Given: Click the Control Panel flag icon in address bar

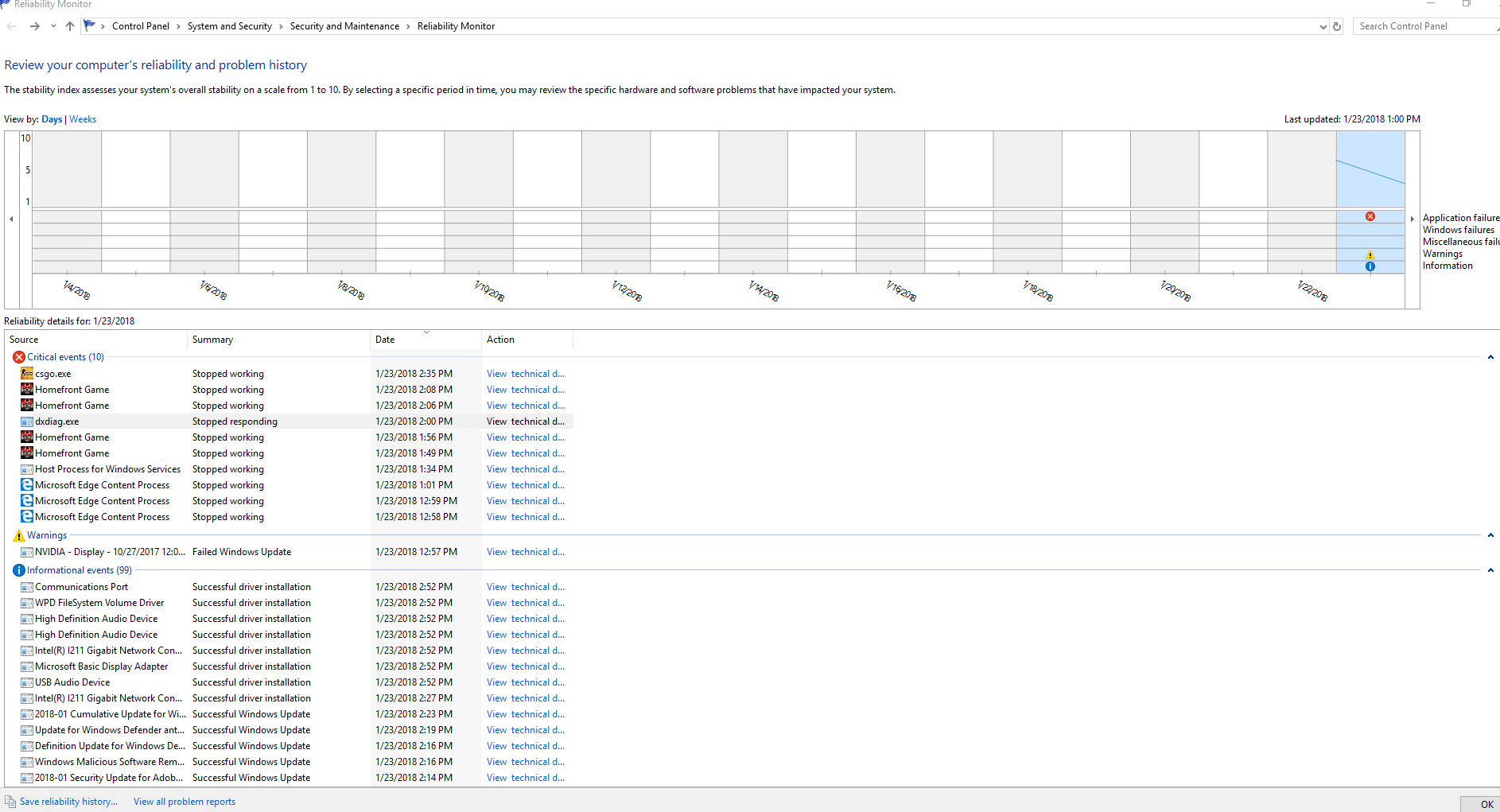Looking at the screenshot, I should [x=89, y=26].
